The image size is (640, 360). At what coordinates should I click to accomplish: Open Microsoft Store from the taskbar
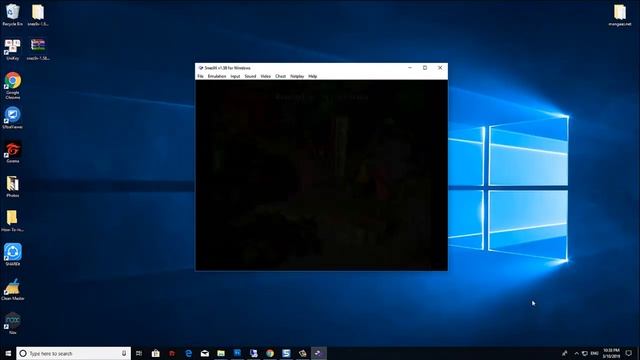tap(156, 353)
